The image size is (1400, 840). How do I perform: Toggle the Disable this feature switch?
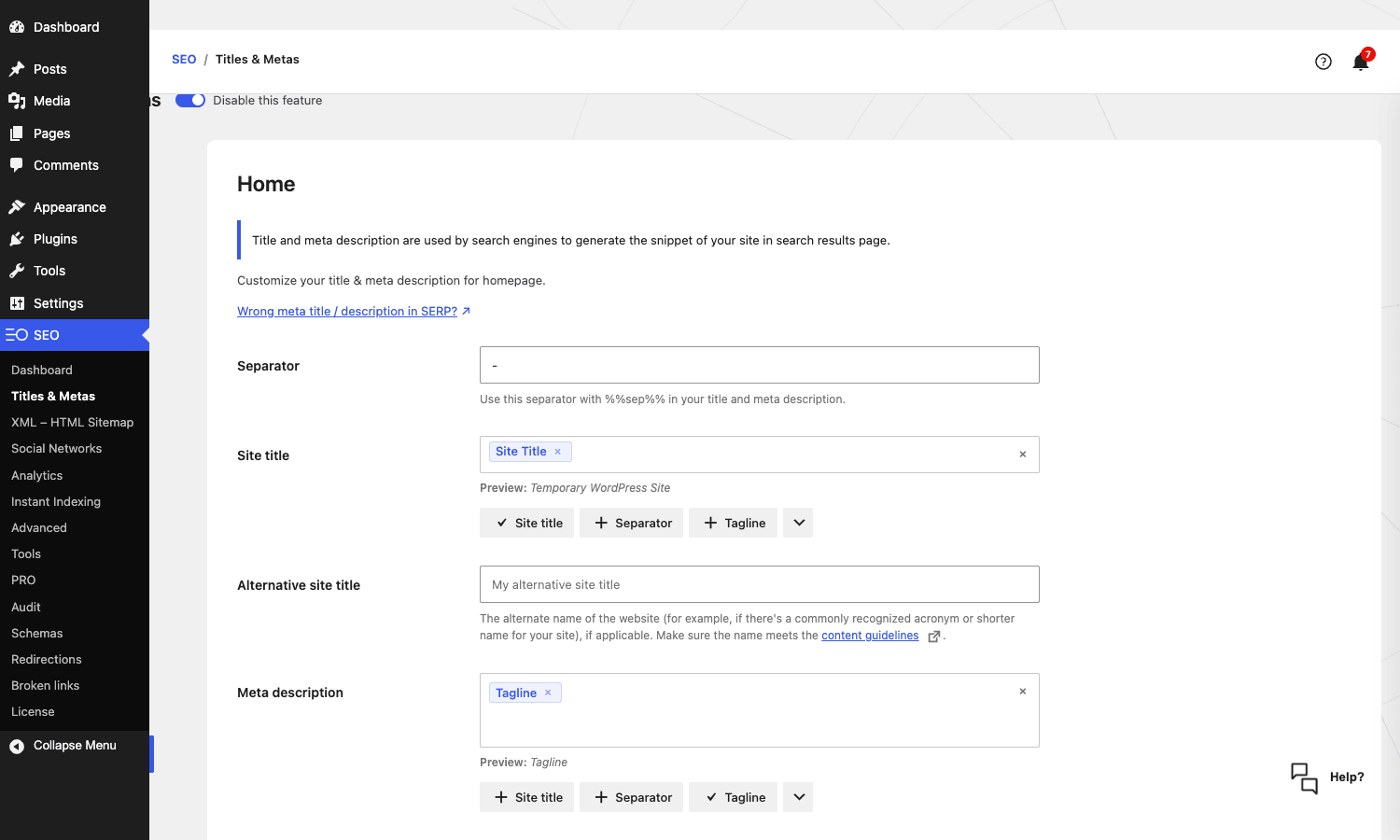pyautogui.click(x=190, y=100)
